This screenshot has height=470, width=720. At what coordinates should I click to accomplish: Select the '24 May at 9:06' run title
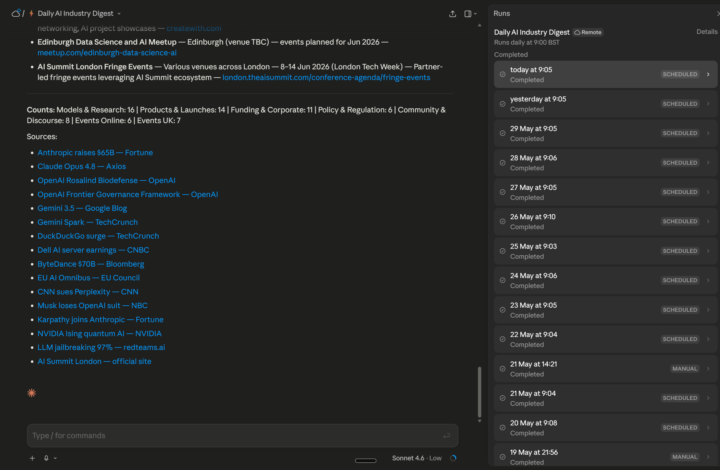[533, 276]
